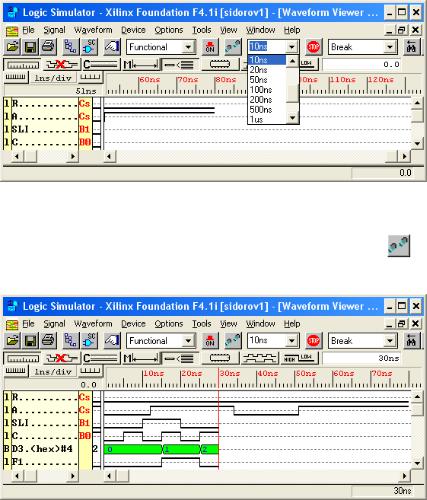
Task: Click the Print icon in bottom window toolbar
Action: click(x=48, y=341)
